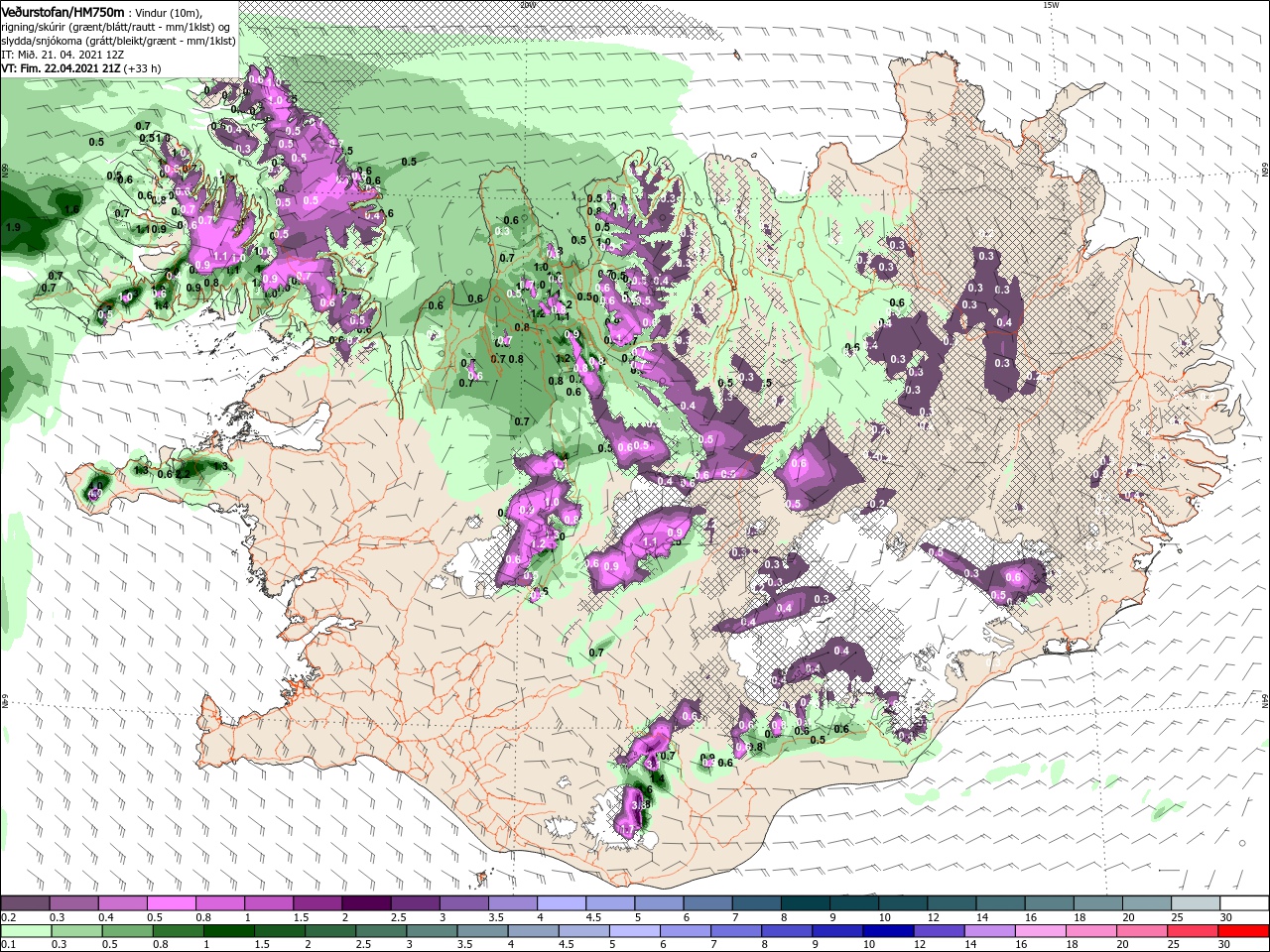This screenshot has height=952, width=1270.
Task: Click the '30' label on the rain scale
Action: tap(1225, 945)
